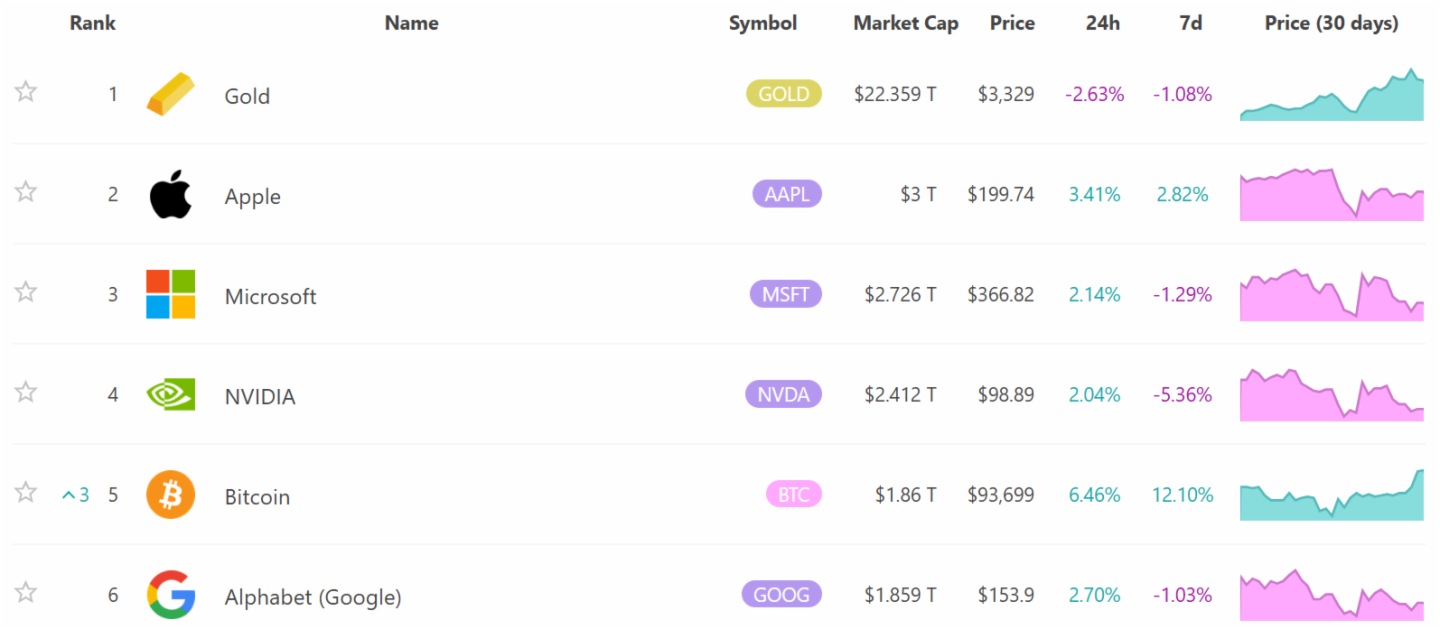Sort table by Market Cap column
1440x629 pixels.
[x=905, y=23]
